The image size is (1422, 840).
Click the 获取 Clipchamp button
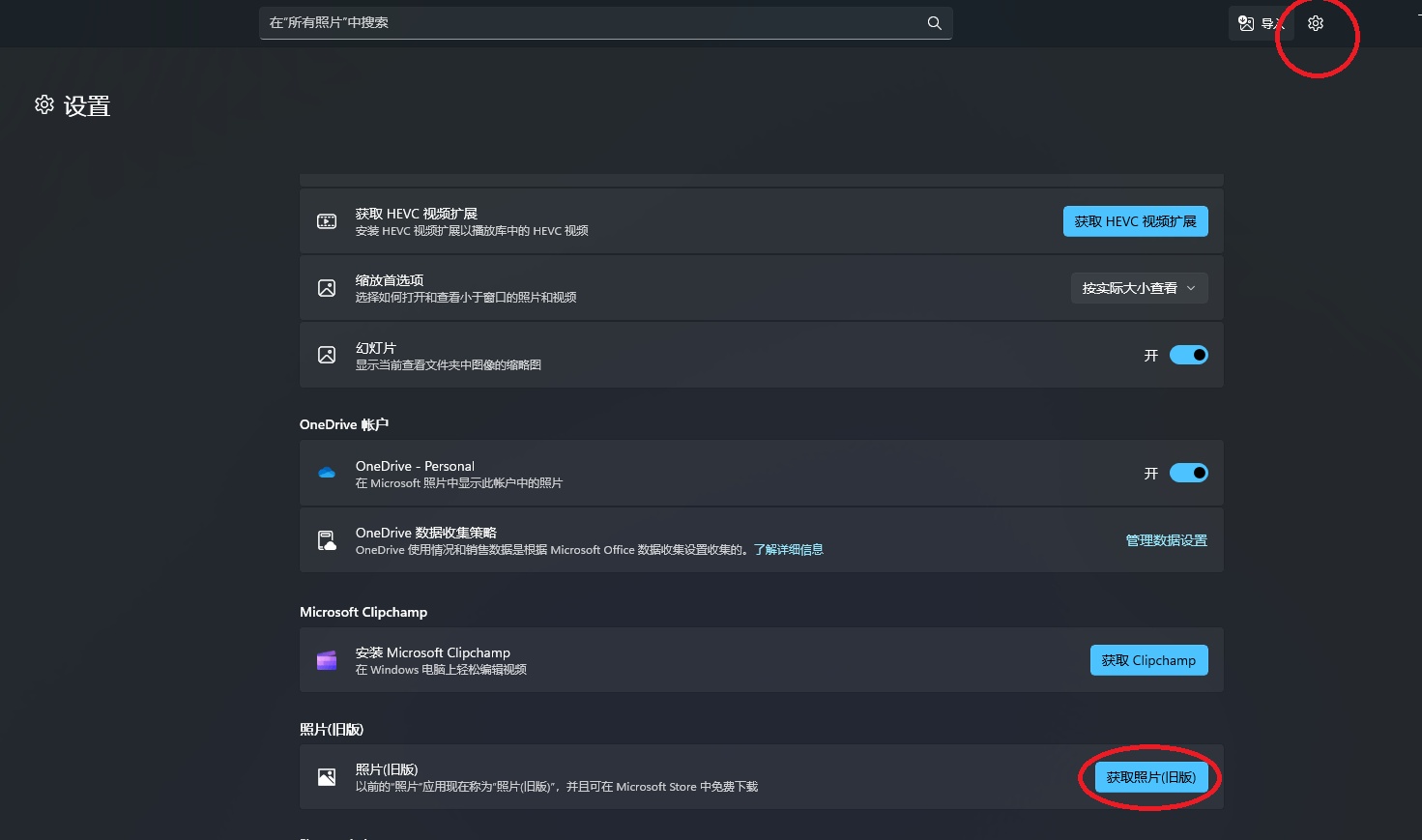click(x=1149, y=660)
